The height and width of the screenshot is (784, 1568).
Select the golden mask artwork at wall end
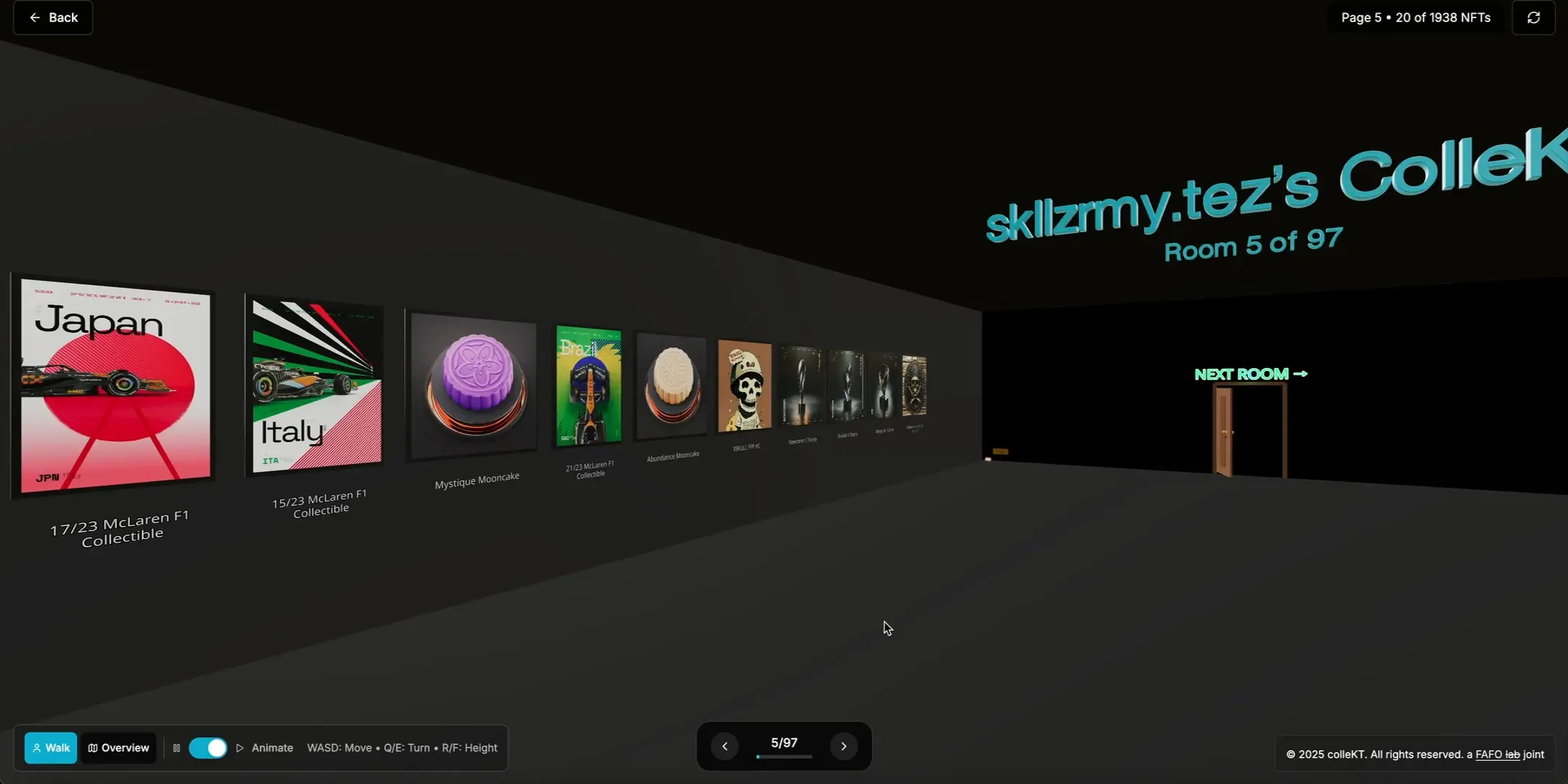(914, 385)
